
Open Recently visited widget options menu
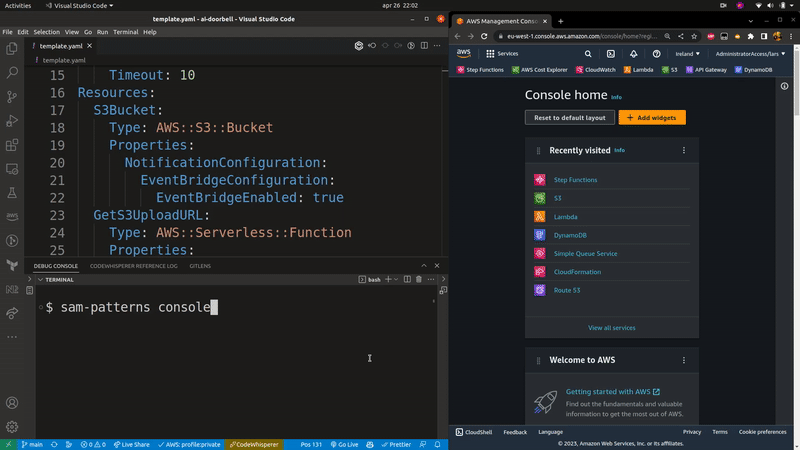click(x=684, y=150)
